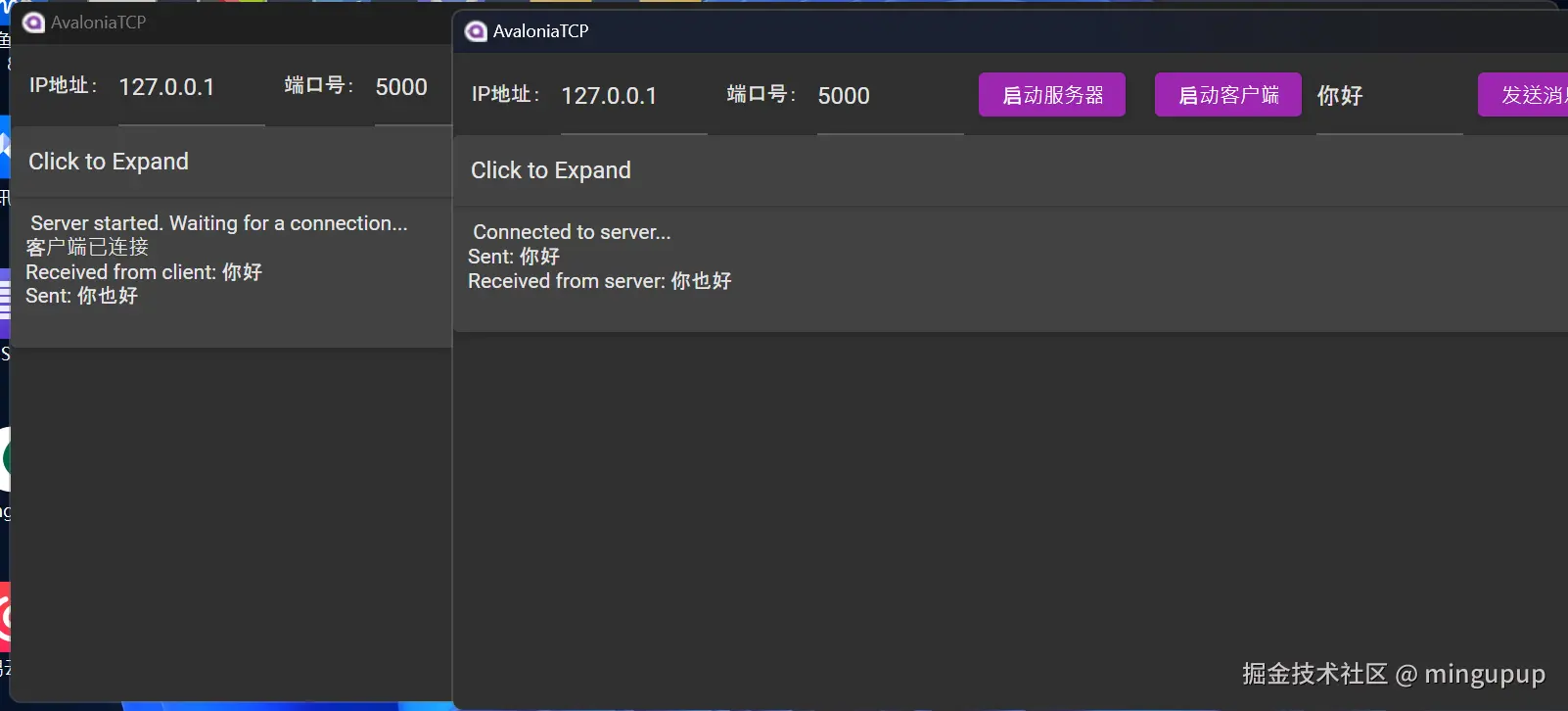This screenshot has width=1568, height=711.
Task: Focus the left window IP address field
Action: 191,88
